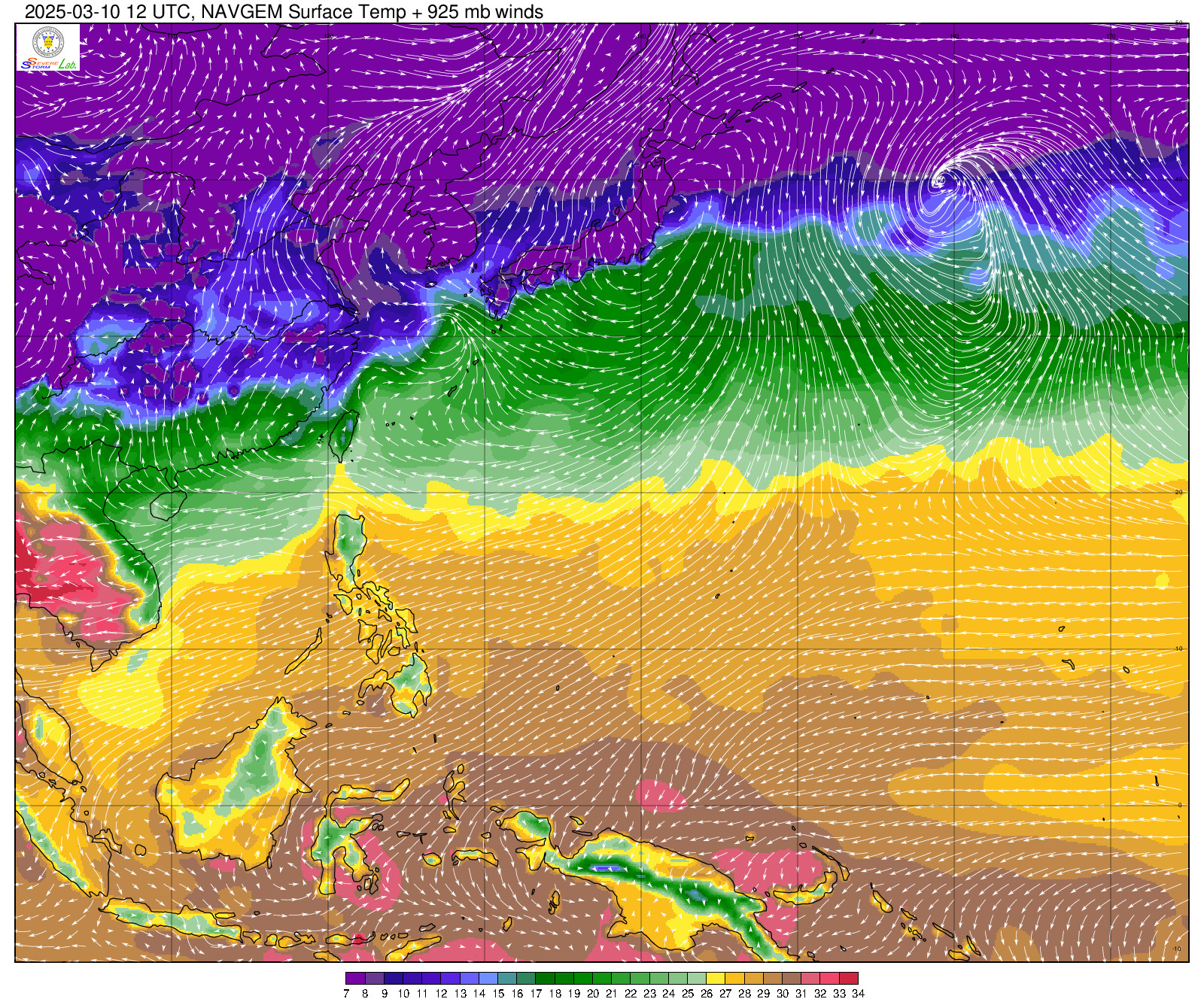1204x1008 pixels.
Task: Click Hainan island on the map
Action: (x=168, y=506)
